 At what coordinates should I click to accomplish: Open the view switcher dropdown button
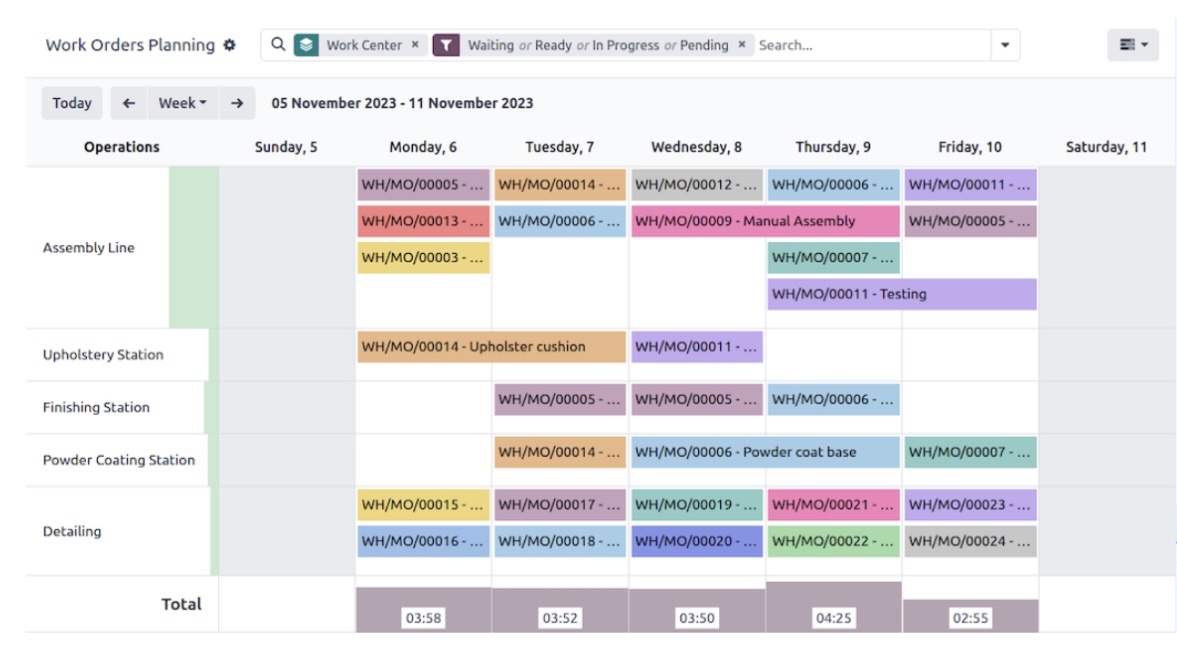[1133, 45]
